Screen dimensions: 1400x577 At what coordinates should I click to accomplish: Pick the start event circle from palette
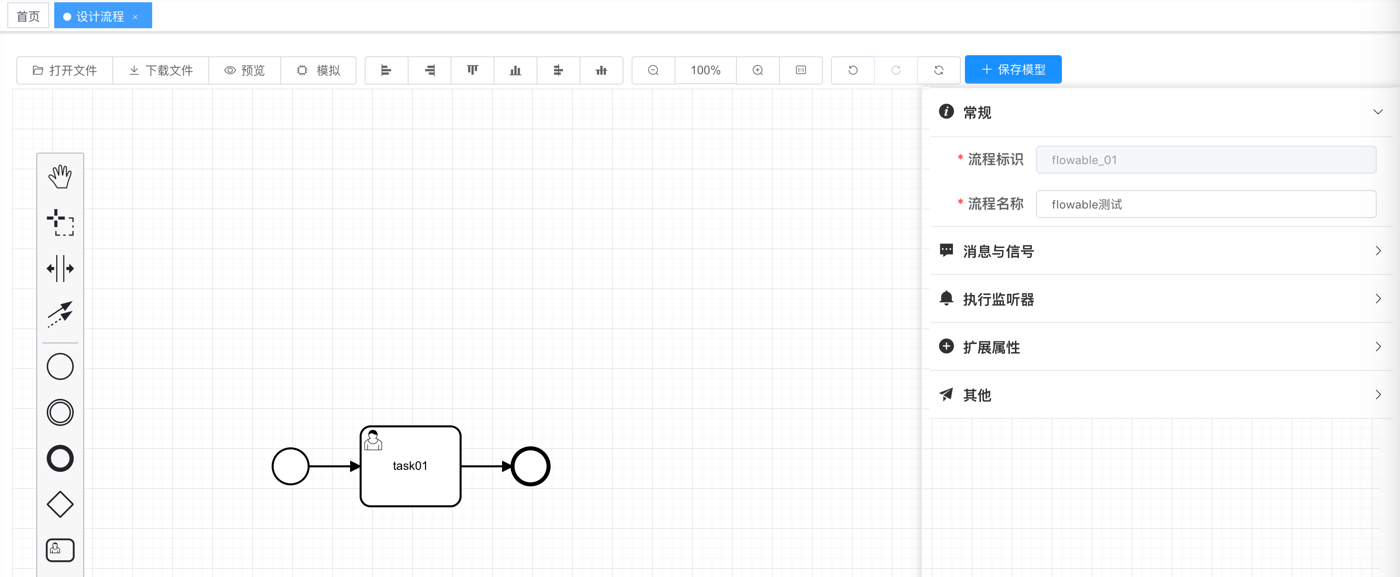pyautogui.click(x=60, y=366)
